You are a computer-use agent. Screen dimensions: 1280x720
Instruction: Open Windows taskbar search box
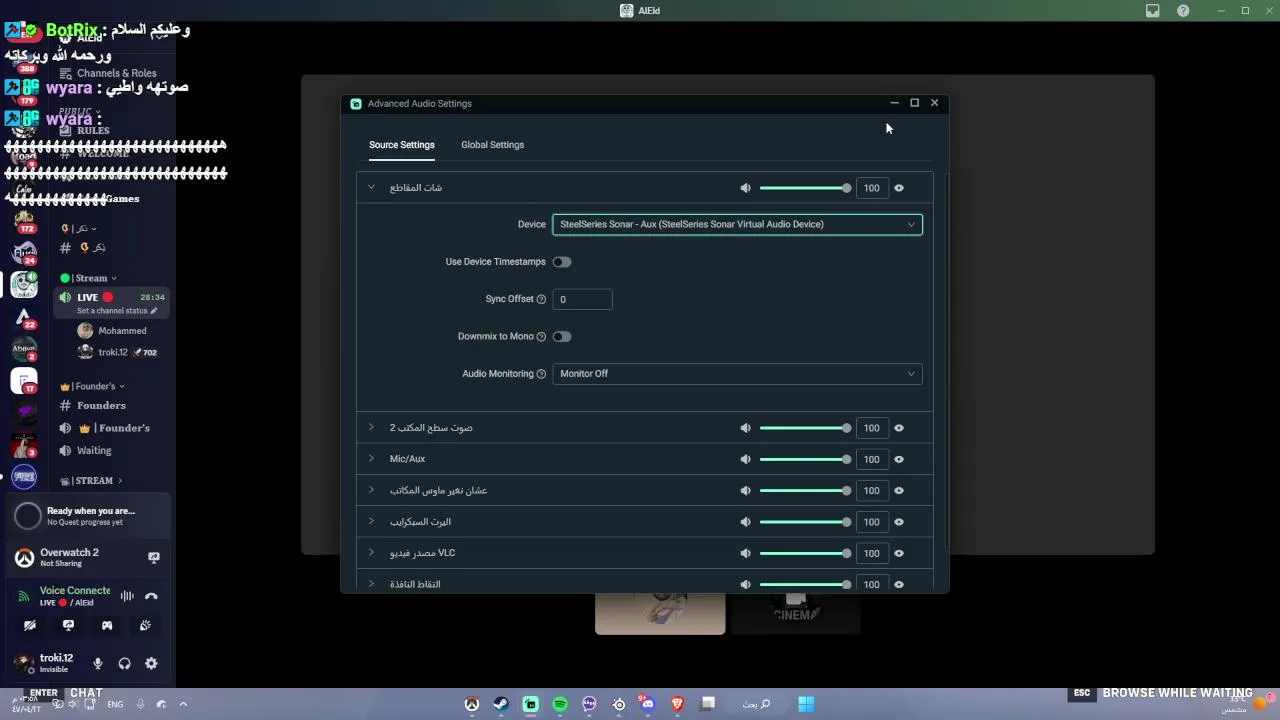pos(756,704)
